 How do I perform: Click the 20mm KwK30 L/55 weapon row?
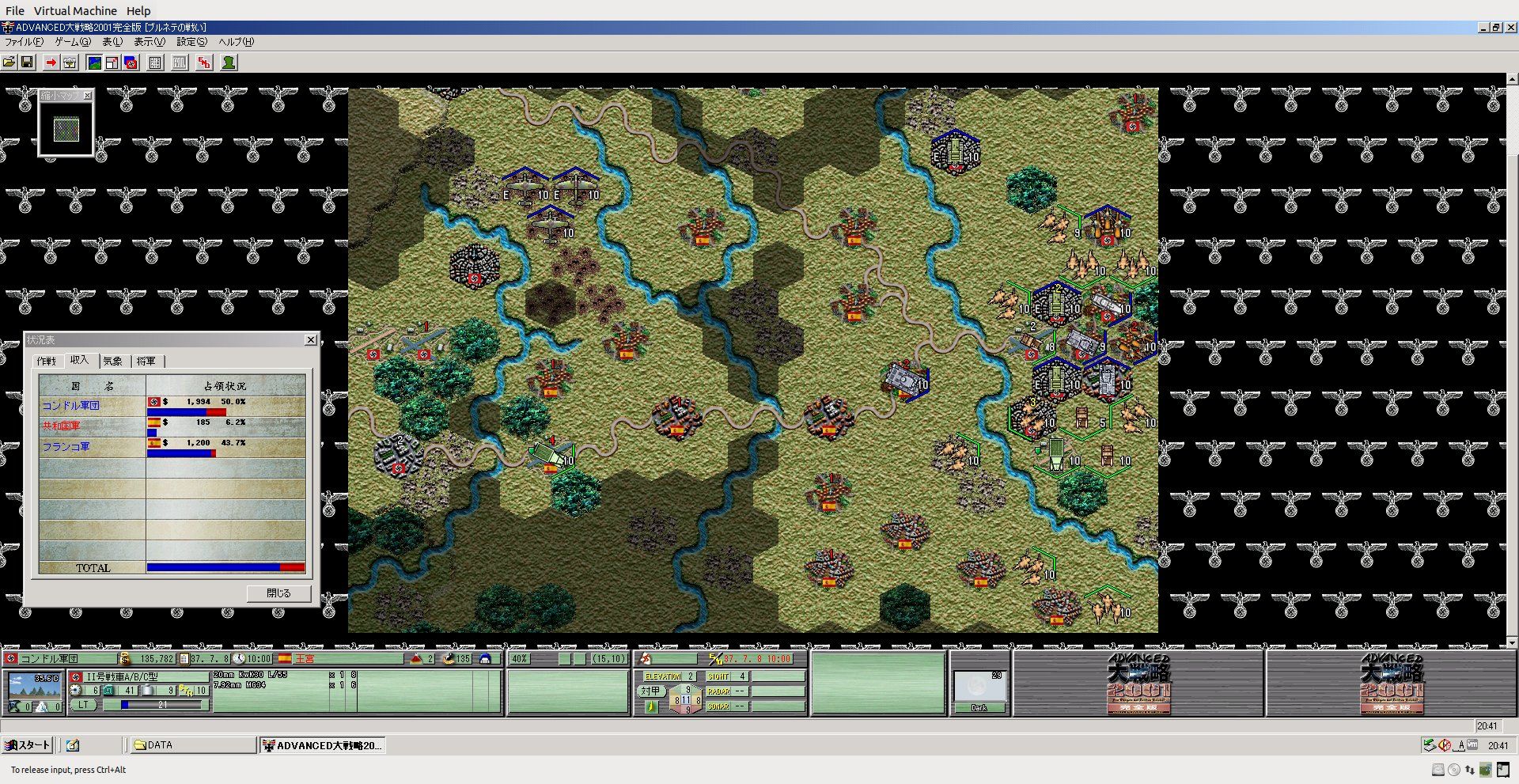pyautogui.click(x=286, y=676)
